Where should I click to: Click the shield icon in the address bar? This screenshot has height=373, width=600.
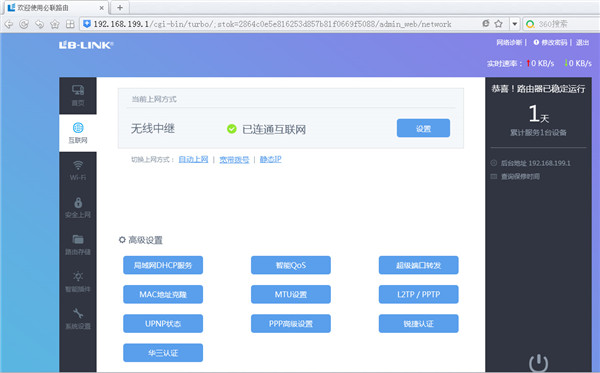(87, 24)
